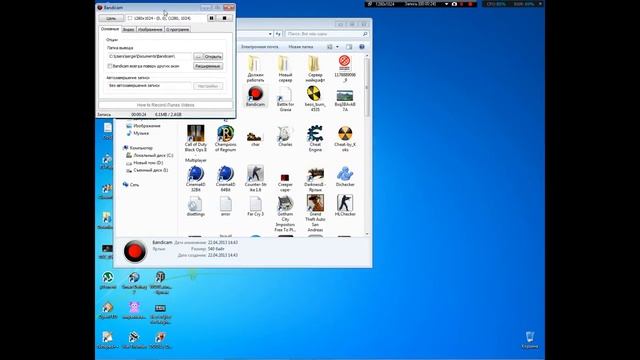Screen dimensions: 640x360
Task: Click Новая папка in Explorer toolbar
Action: [301, 47]
